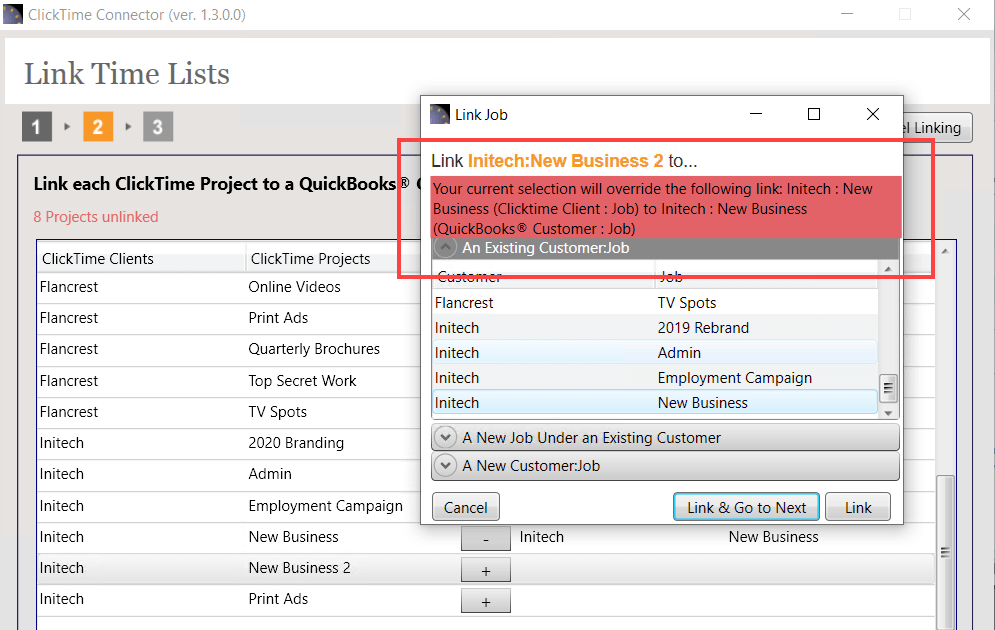Select Top Secret Work project row
The height and width of the screenshot is (630, 995).
point(229,381)
